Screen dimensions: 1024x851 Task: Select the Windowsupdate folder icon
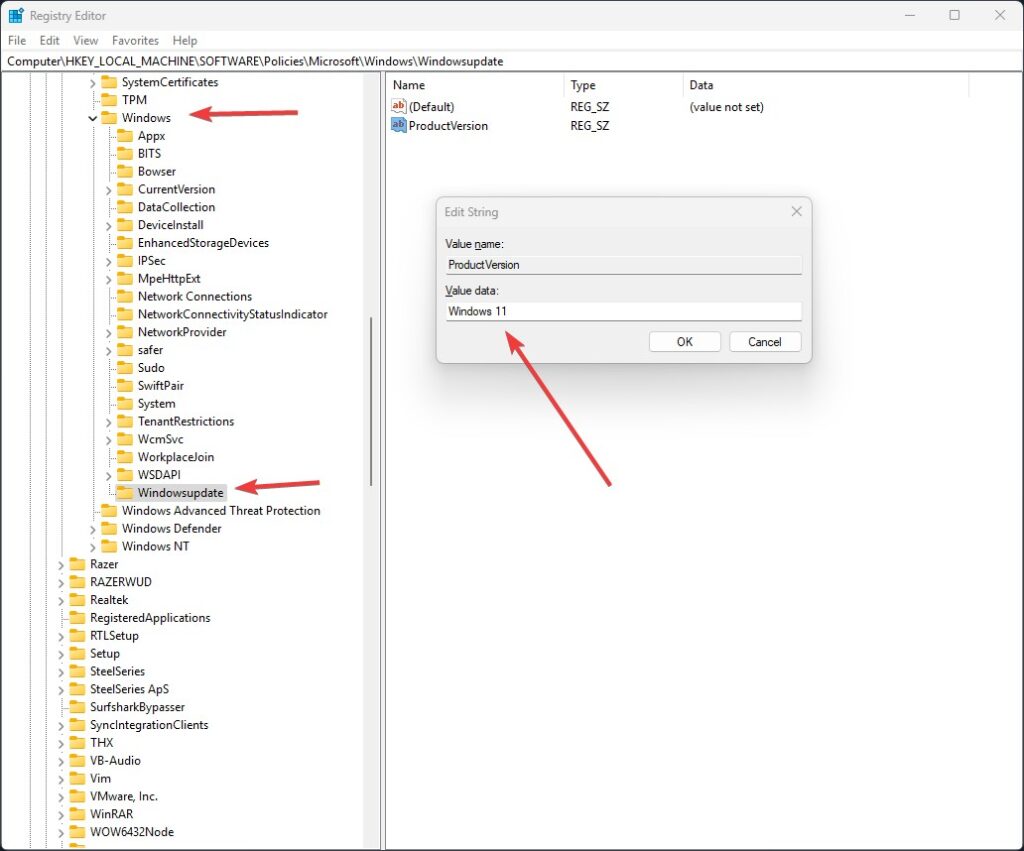point(125,492)
